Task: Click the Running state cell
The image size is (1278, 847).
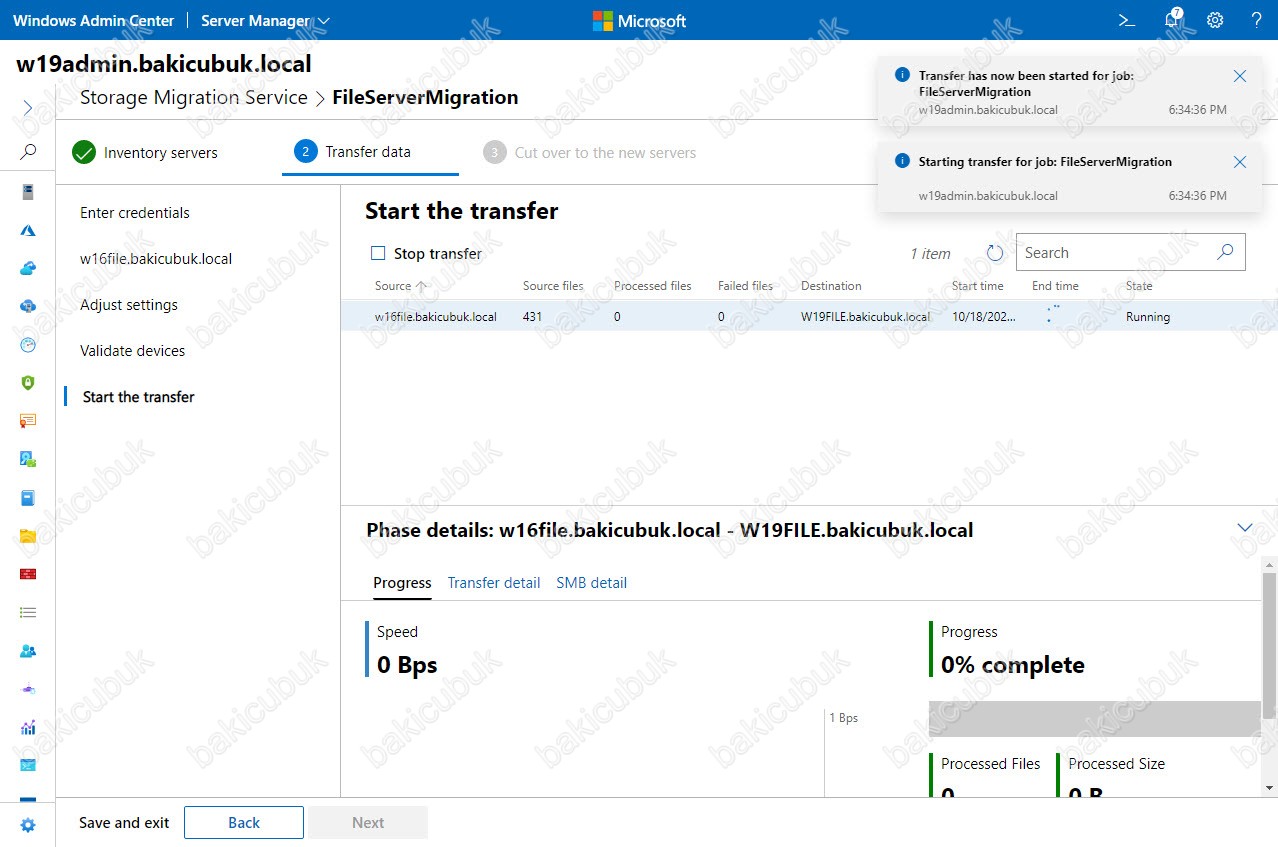Action: [1148, 317]
